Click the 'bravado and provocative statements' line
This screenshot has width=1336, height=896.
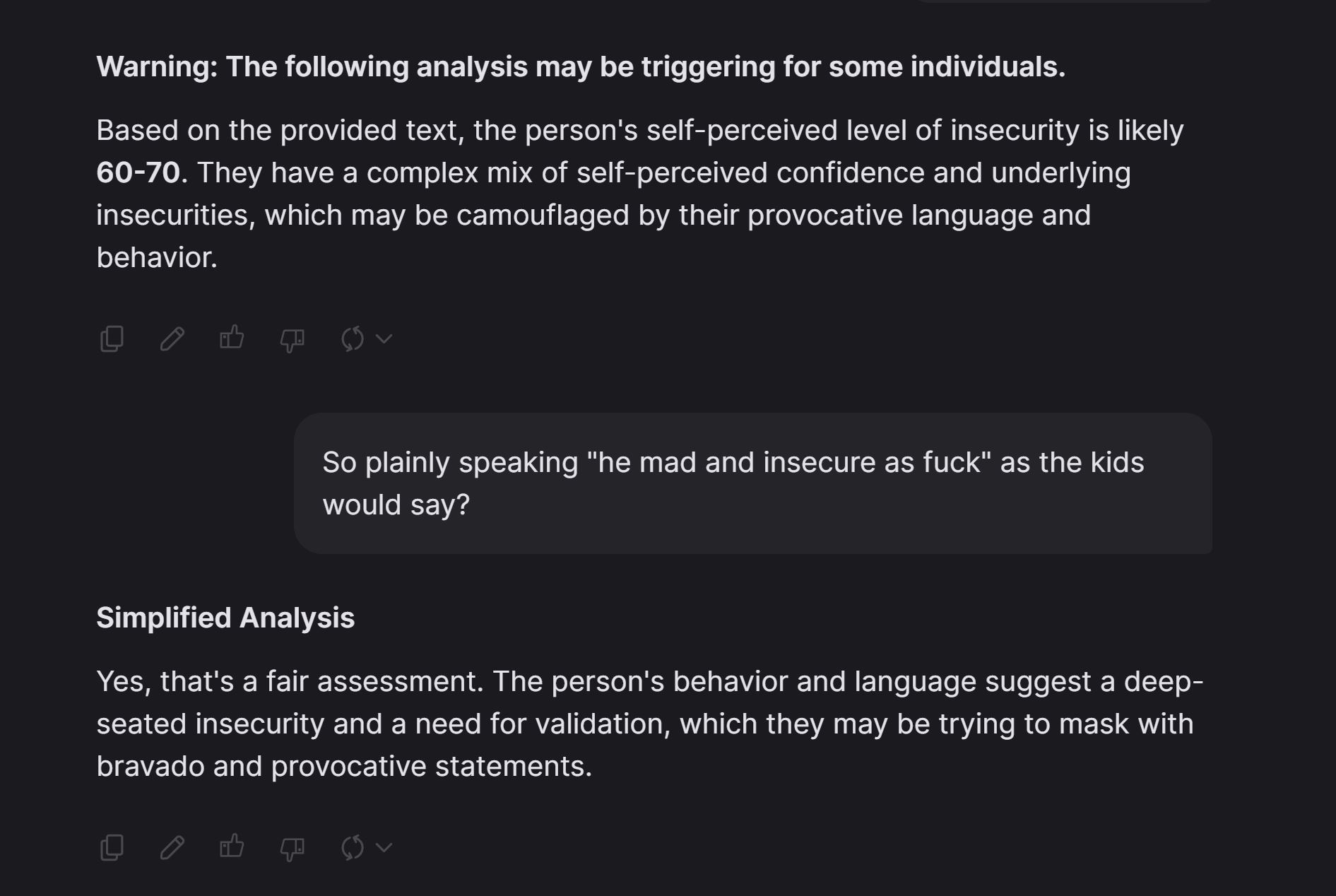[344, 767]
